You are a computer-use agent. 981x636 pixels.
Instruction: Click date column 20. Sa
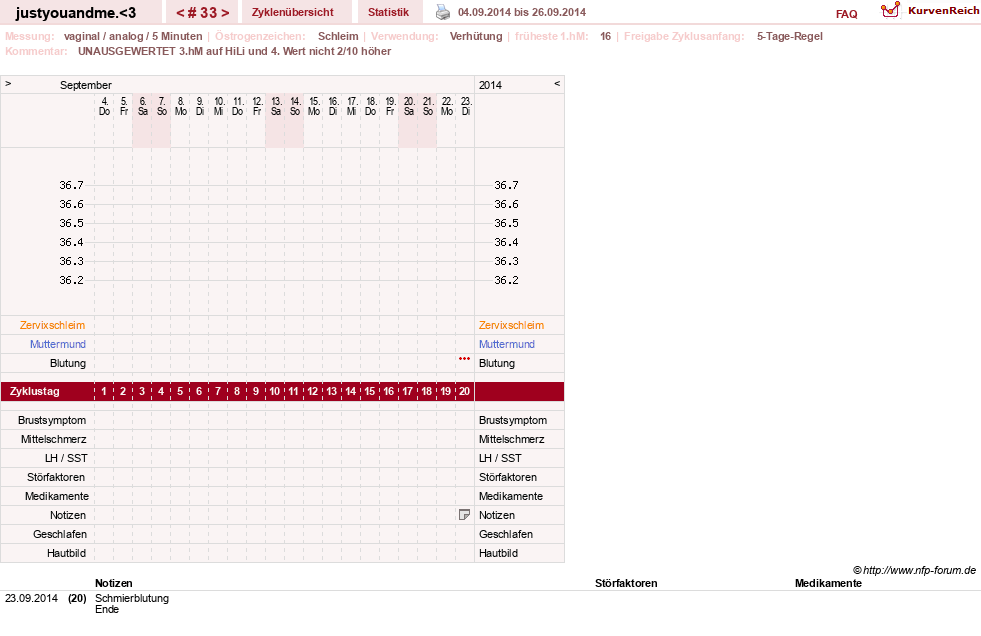point(409,106)
